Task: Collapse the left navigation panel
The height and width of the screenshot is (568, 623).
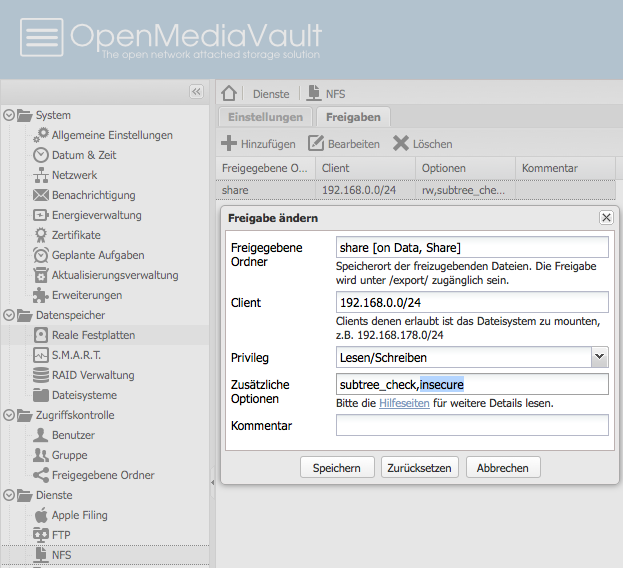Action: (196, 91)
